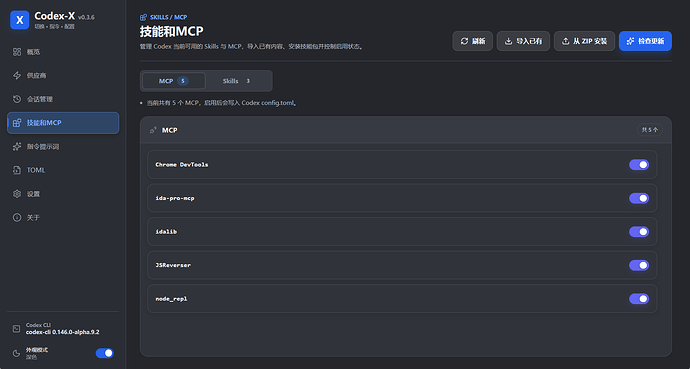
Task: Click the idalib label
Action: (x=166, y=232)
